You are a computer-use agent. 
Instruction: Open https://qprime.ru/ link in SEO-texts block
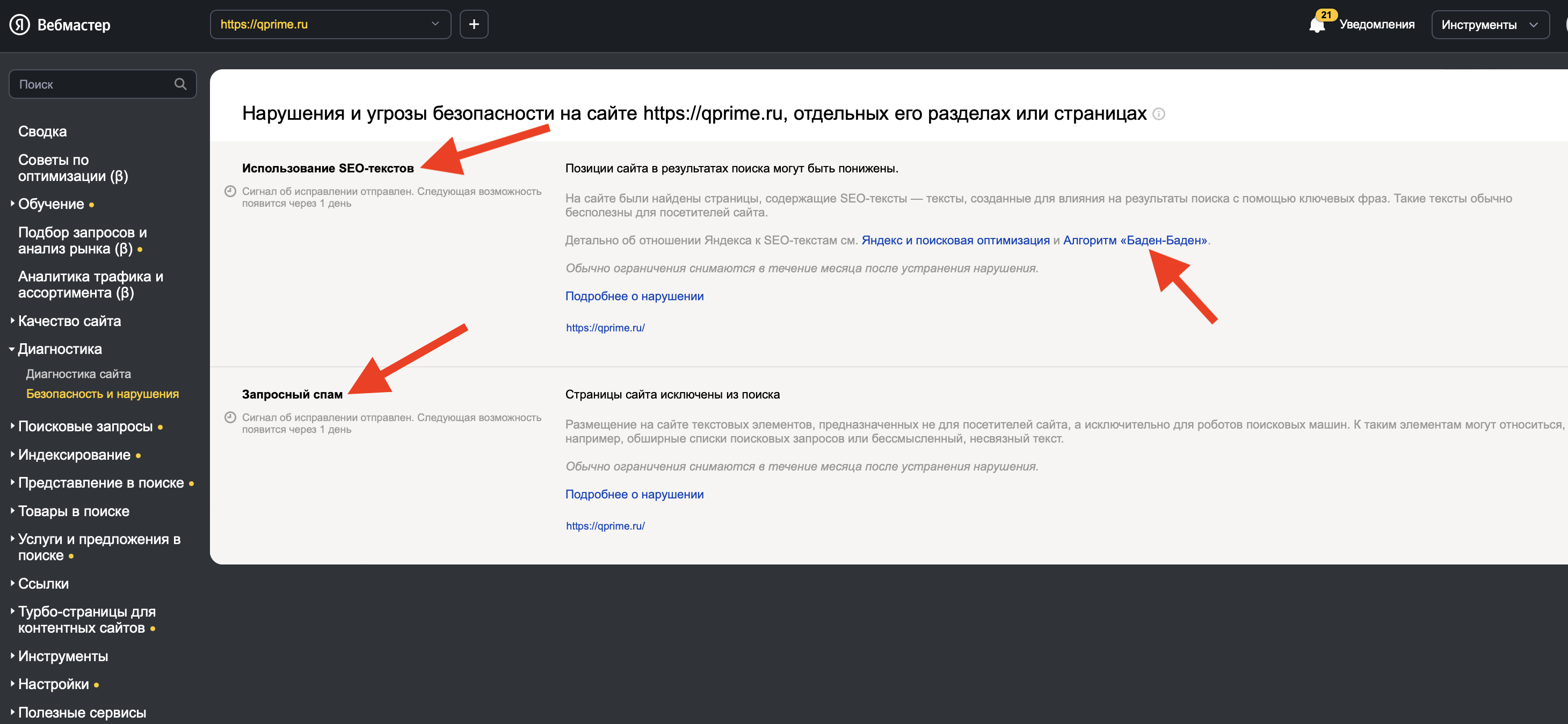click(605, 328)
